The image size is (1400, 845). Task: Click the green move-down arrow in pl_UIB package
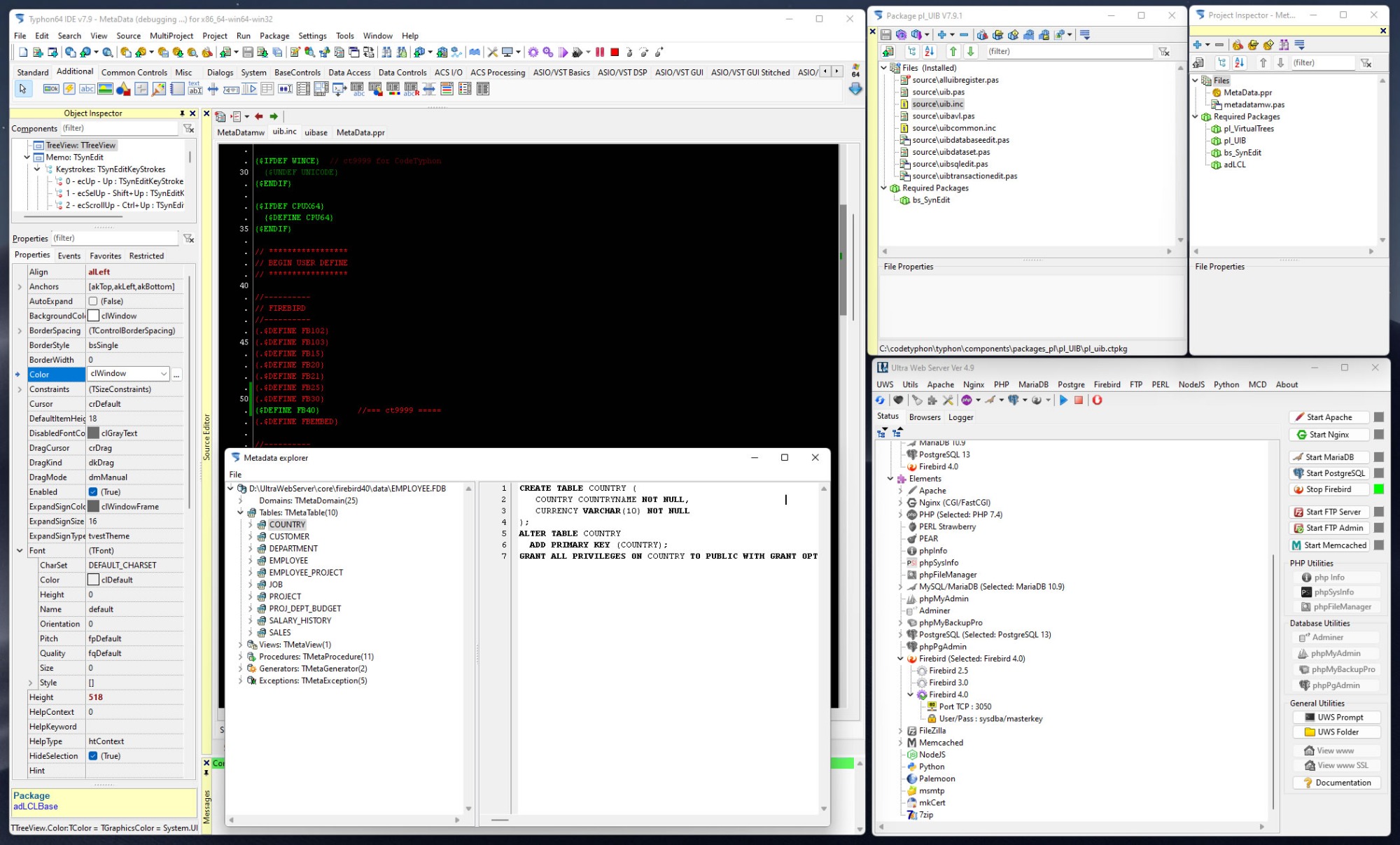pos(971,51)
